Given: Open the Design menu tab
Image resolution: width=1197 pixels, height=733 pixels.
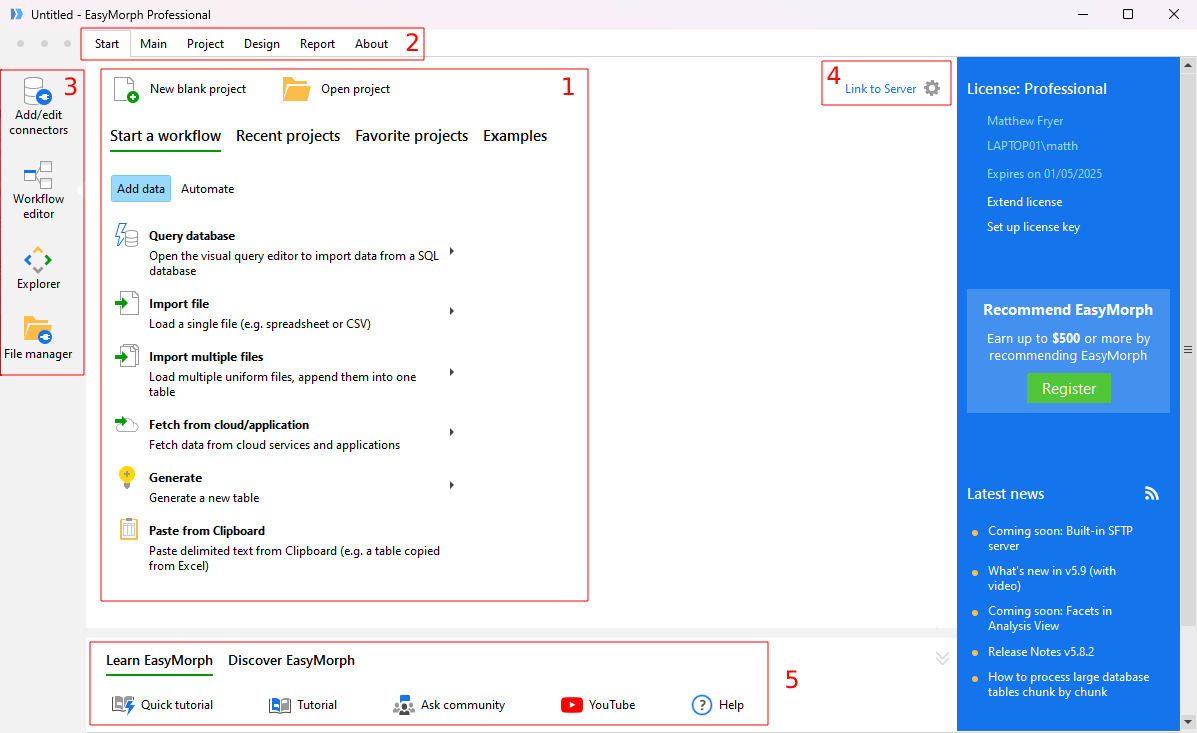Looking at the screenshot, I should [262, 44].
